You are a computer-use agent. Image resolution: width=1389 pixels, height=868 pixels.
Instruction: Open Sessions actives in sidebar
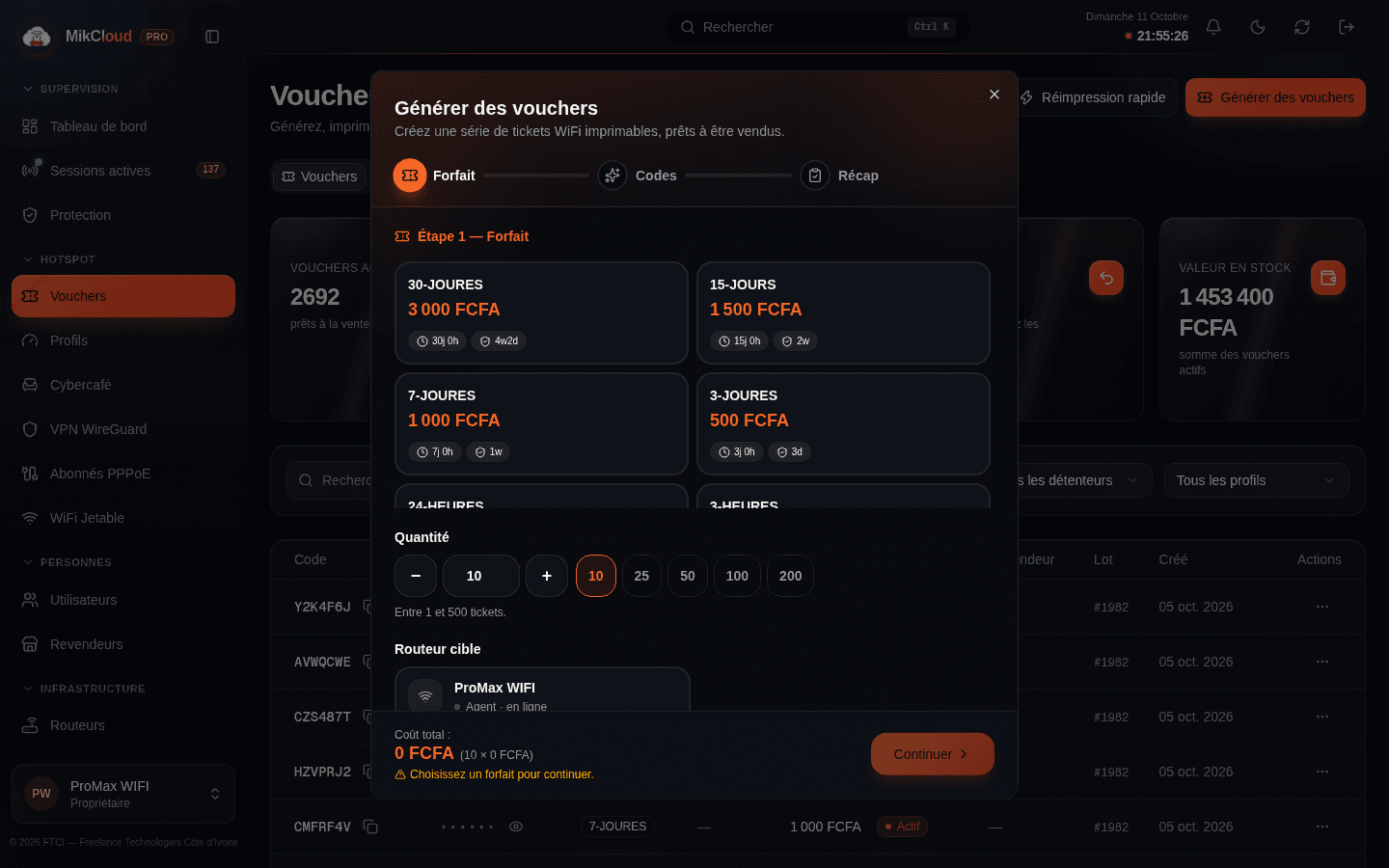(x=123, y=171)
